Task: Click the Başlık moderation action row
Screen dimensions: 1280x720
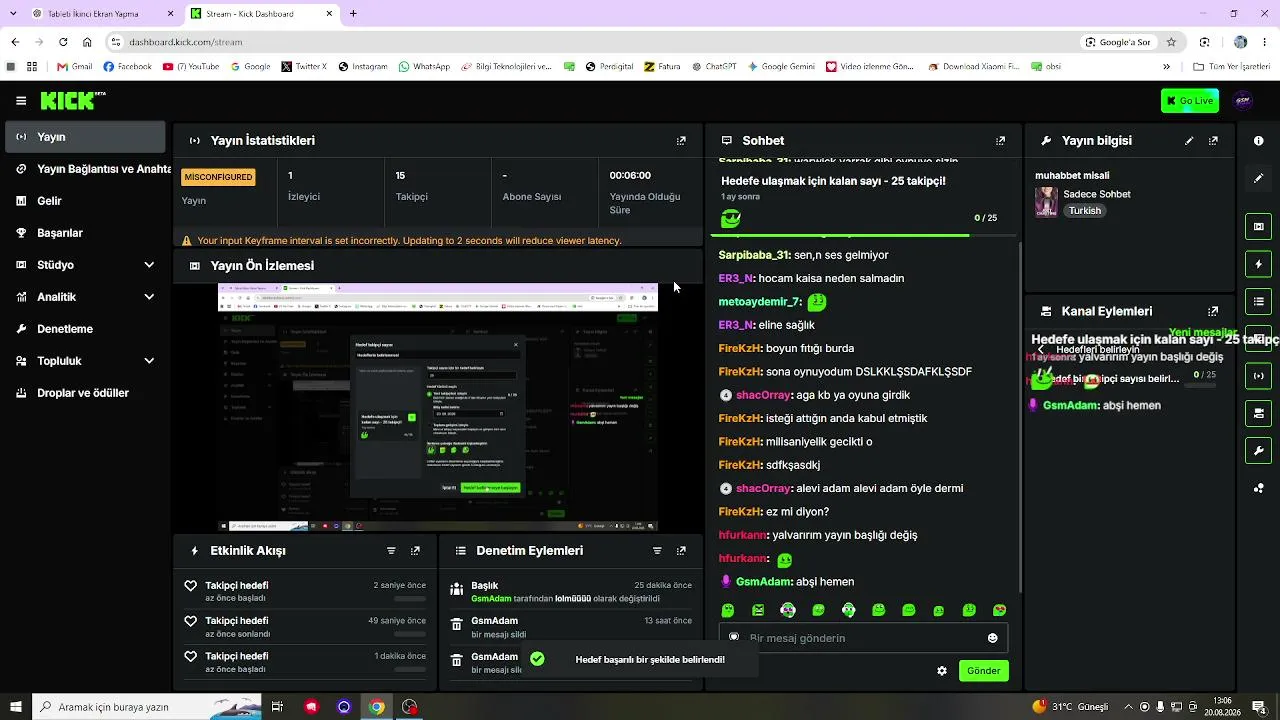Action: pos(571,592)
